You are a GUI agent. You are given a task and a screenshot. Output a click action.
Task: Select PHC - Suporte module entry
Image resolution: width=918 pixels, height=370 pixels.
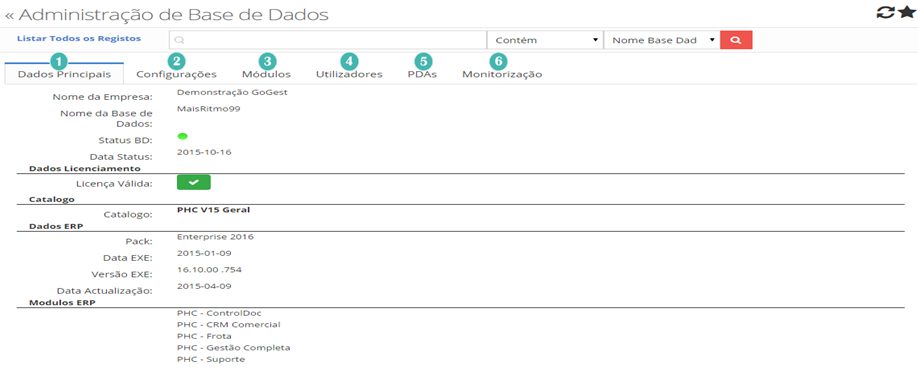point(211,359)
